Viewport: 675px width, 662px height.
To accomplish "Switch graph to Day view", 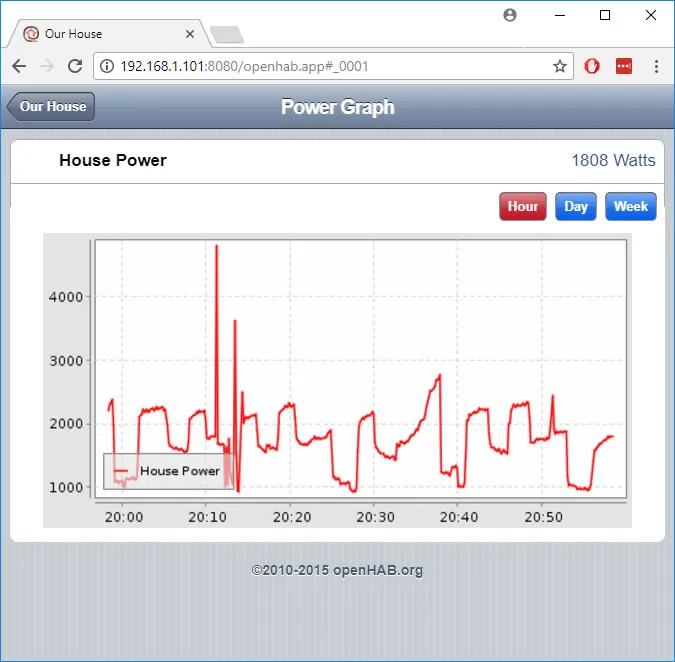I will point(576,206).
